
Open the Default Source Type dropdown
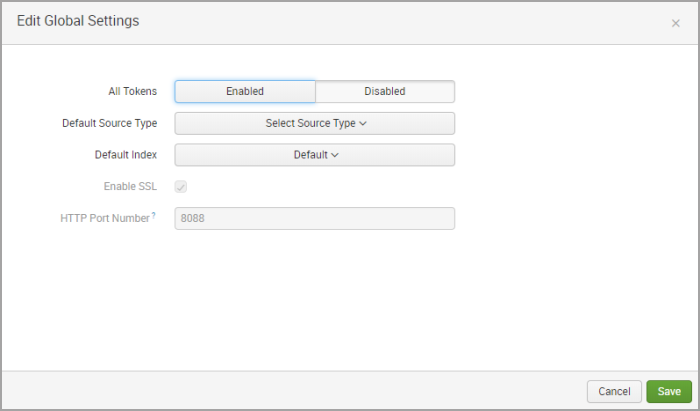pyautogui.click(x=314, y=123)
